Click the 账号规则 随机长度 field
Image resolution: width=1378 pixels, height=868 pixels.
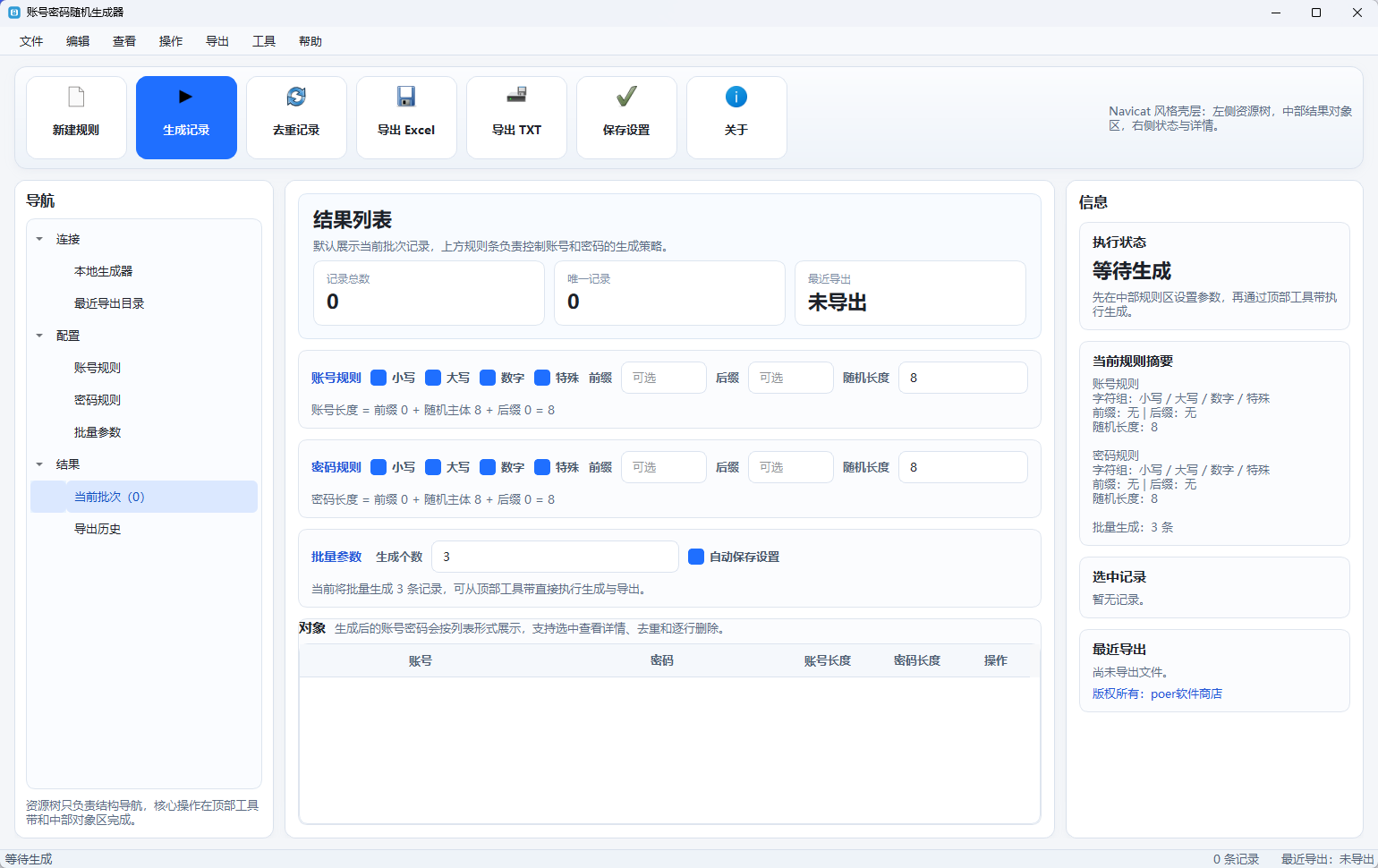coord(963,378)
